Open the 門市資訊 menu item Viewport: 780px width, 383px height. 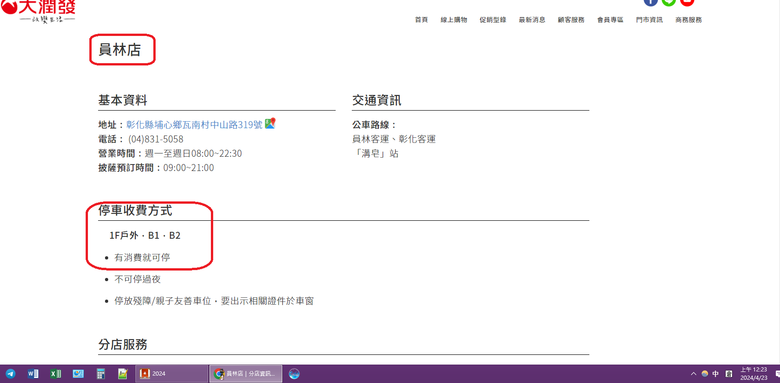point(649,20)
